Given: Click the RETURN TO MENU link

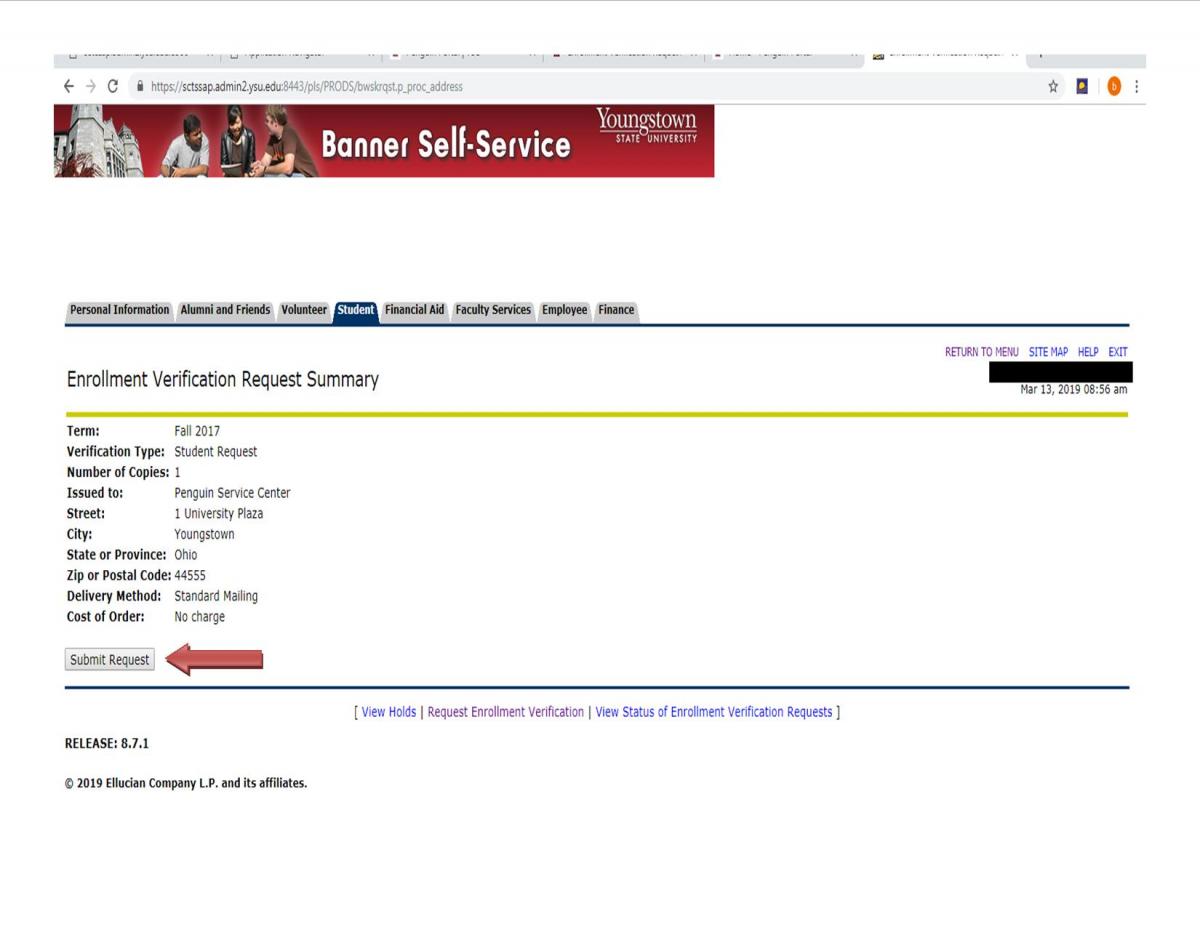Looking at the screenshot, I should point(982,352).
